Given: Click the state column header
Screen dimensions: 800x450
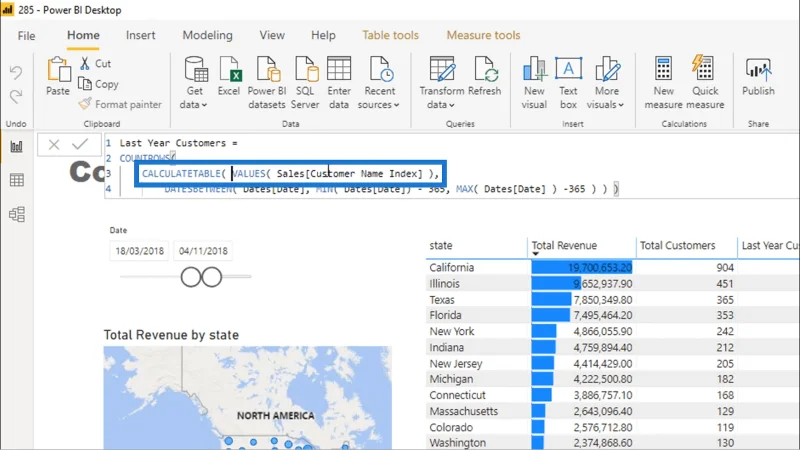Looking at the screenshot, I should 441,245.
